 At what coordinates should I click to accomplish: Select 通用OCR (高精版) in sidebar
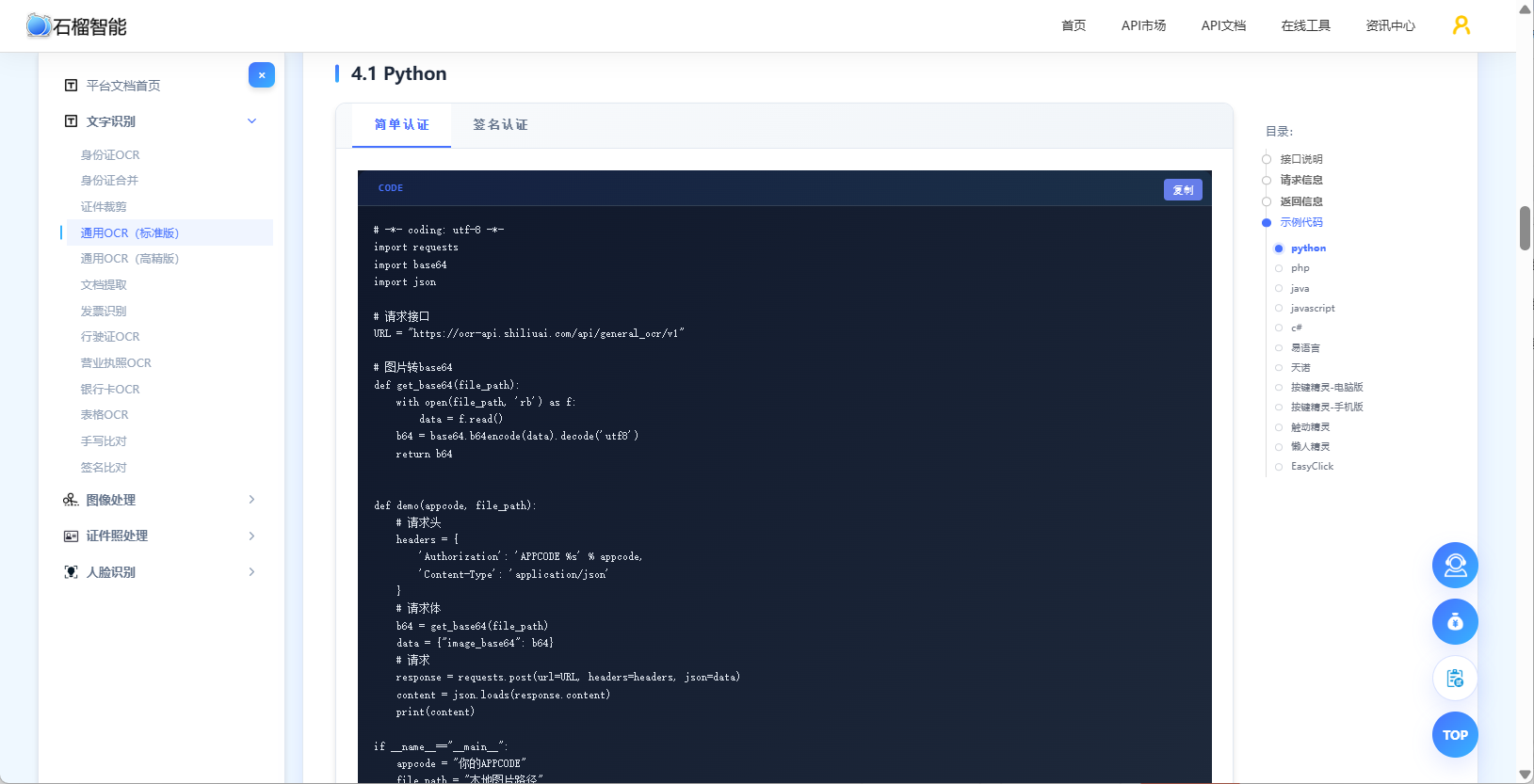130,259
